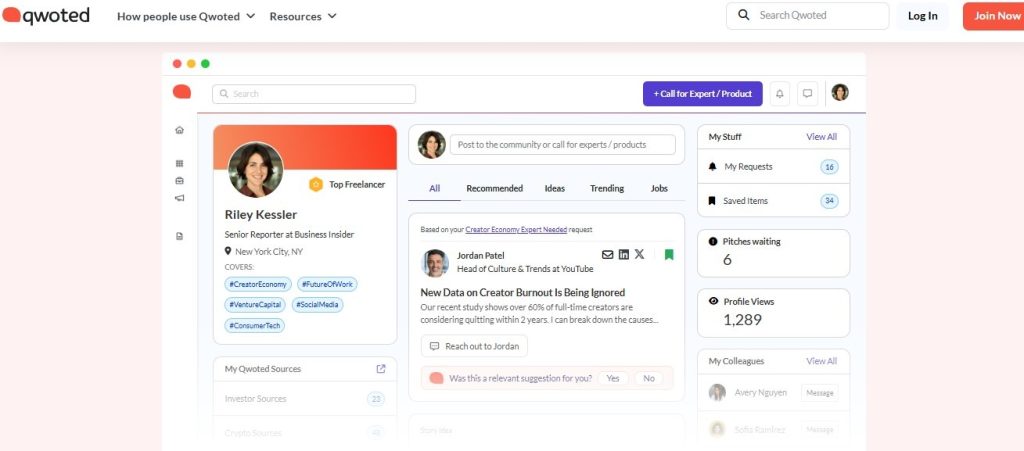Open My Qwoted Sources external link icon

click(381, 369)
